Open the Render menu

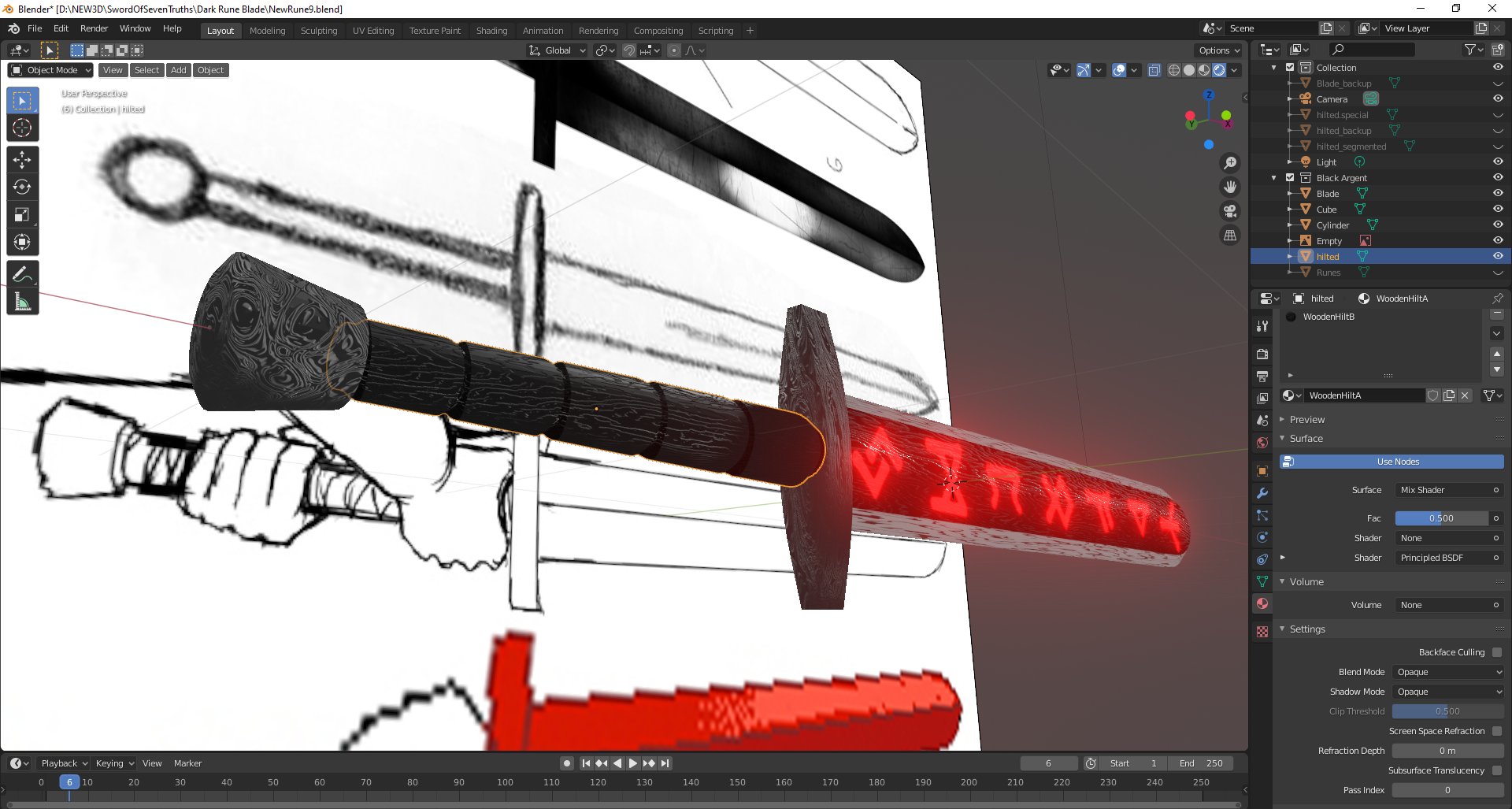coord(94,28)
